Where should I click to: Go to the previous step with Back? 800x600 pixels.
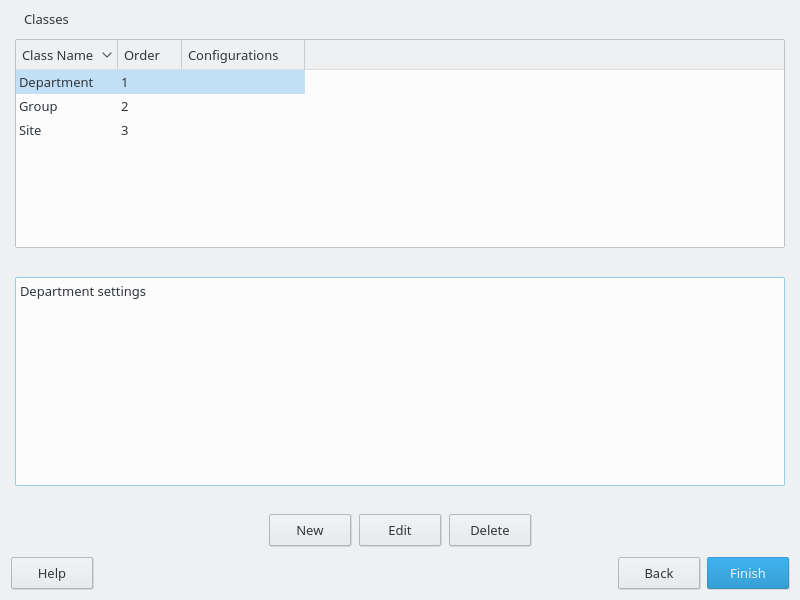click(x=659, y=574)
